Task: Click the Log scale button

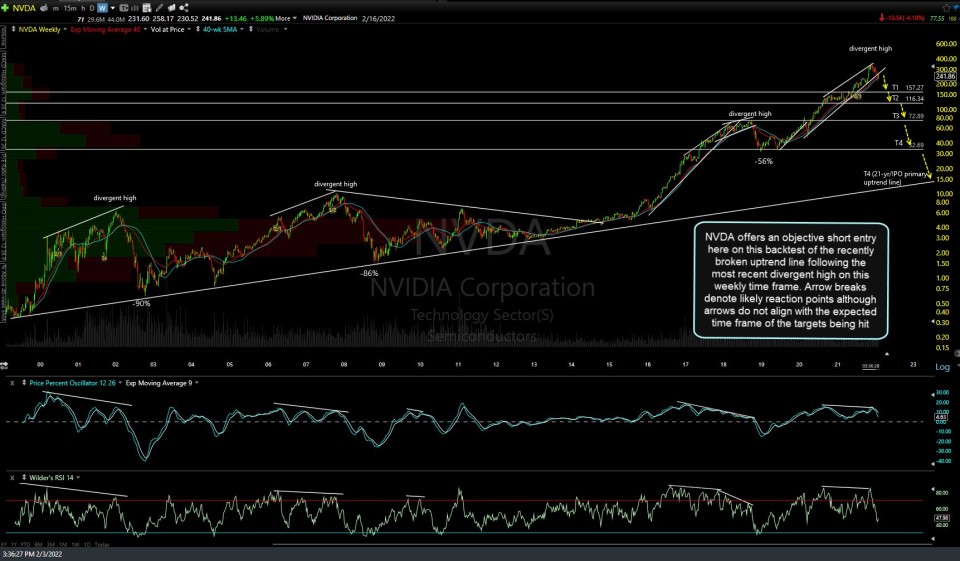Action: tap(942, 367)
